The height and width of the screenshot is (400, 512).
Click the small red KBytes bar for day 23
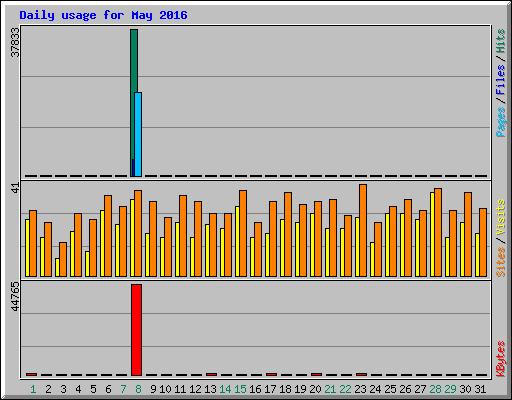pos(361,374)
